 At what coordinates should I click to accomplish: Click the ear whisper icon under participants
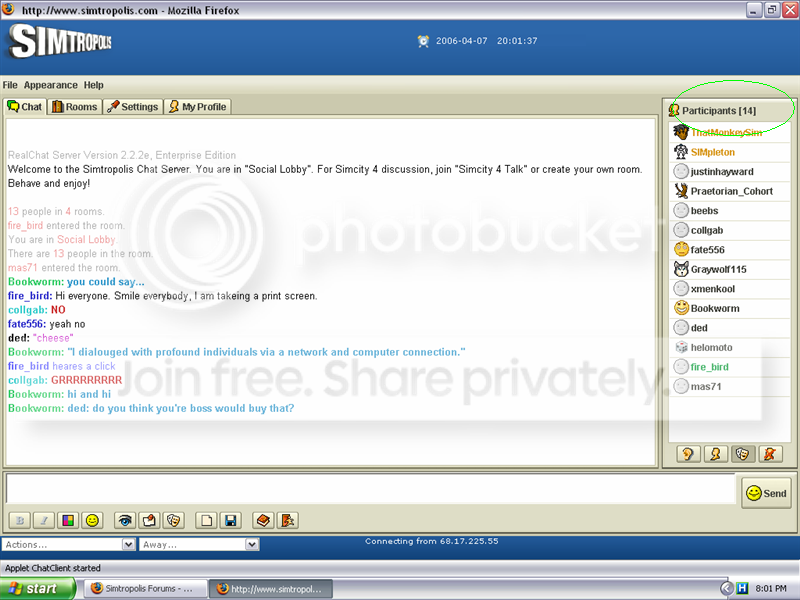point(688,454)
